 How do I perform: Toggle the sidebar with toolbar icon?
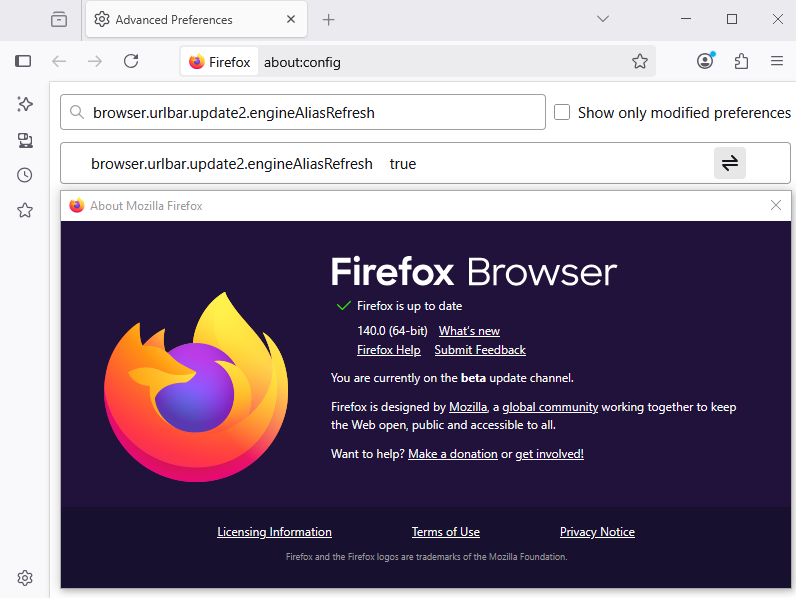click(23, 61)
